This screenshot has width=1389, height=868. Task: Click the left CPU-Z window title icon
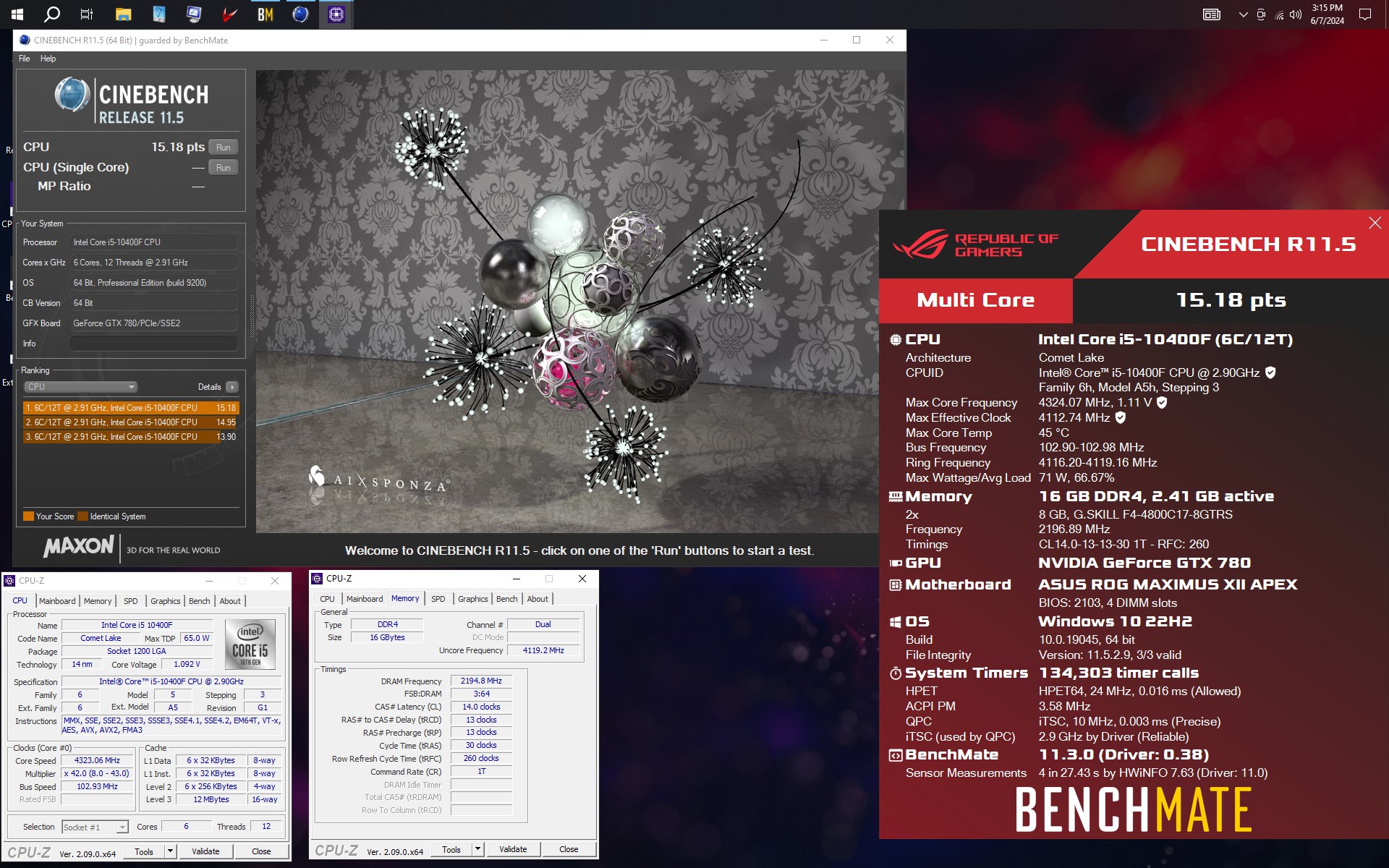pyautogui.click(x=10, y=581)
